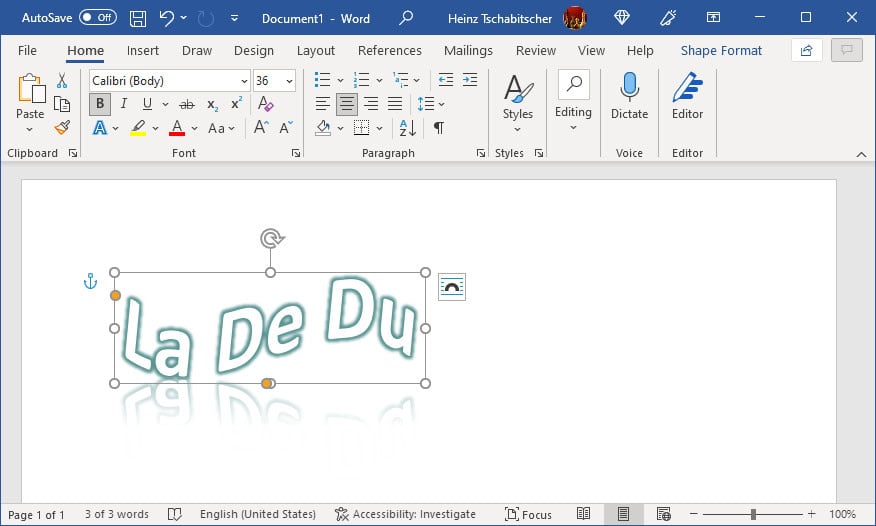Decrease font size with Shrink Font
This screenshot has width=876, height=526.
(x=286, y=128)
